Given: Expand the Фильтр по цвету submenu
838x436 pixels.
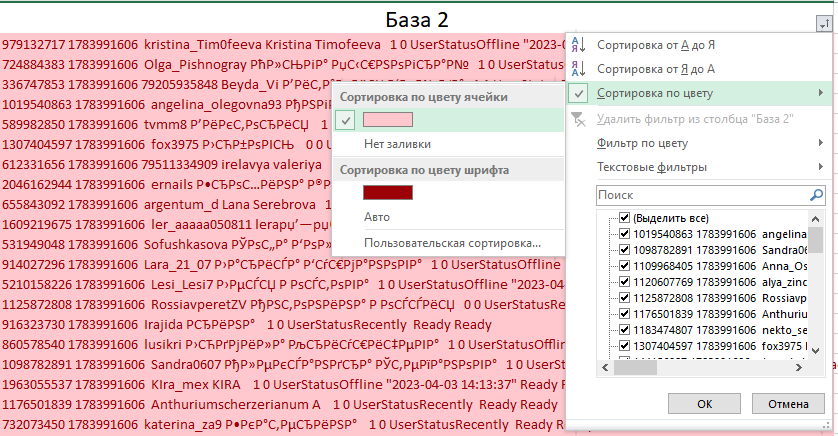Looking at the screenshot, I should [820, 142].
